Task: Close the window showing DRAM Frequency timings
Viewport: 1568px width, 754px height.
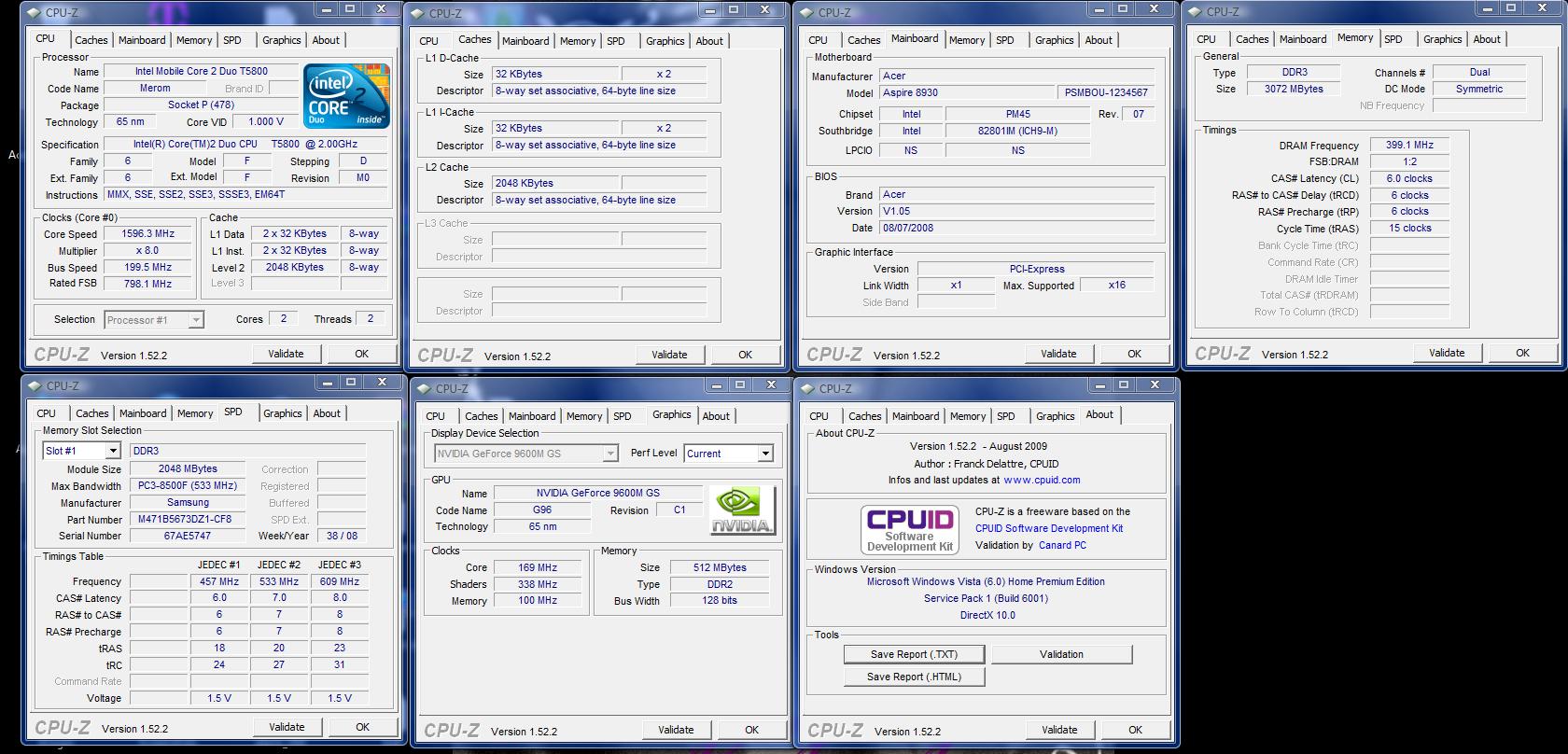Action: 1542,7
